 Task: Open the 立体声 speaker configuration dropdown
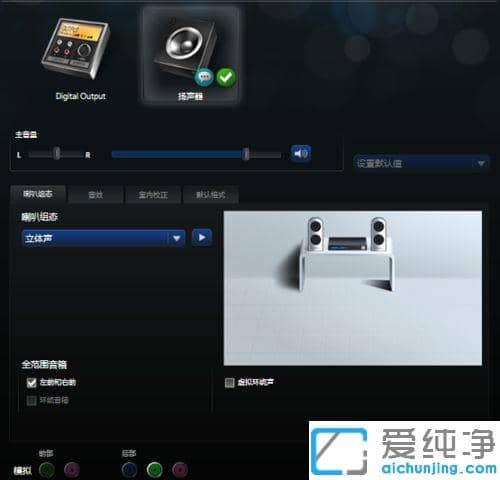coord(103,238)
